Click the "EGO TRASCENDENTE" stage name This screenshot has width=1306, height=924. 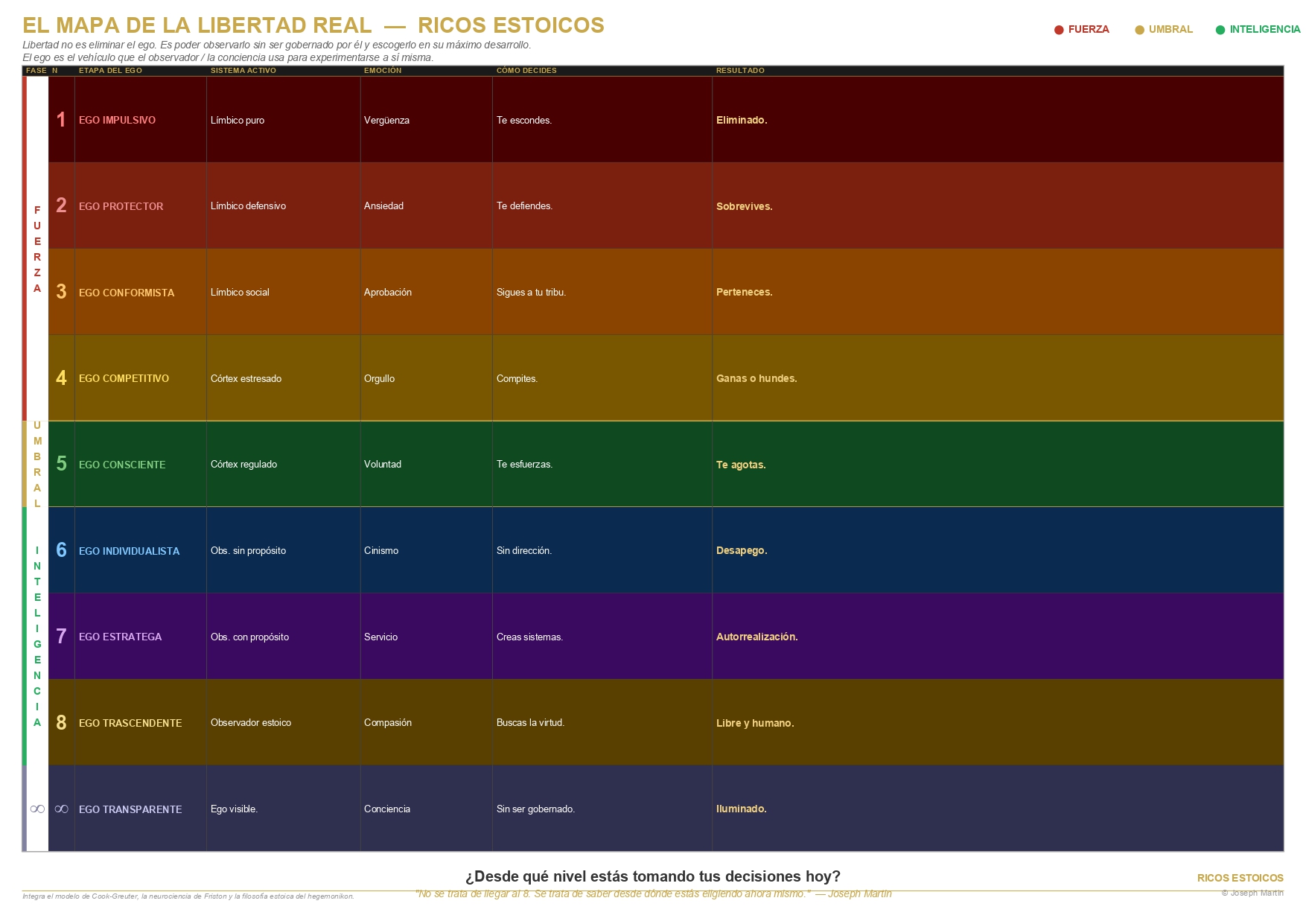[x=130, y=723]
